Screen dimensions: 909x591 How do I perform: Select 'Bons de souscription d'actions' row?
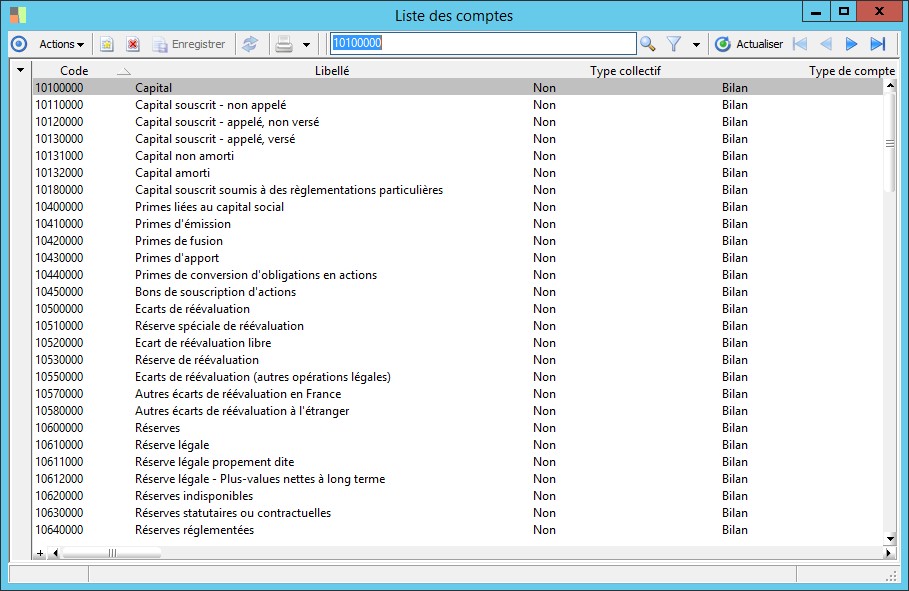click(457, 292)
